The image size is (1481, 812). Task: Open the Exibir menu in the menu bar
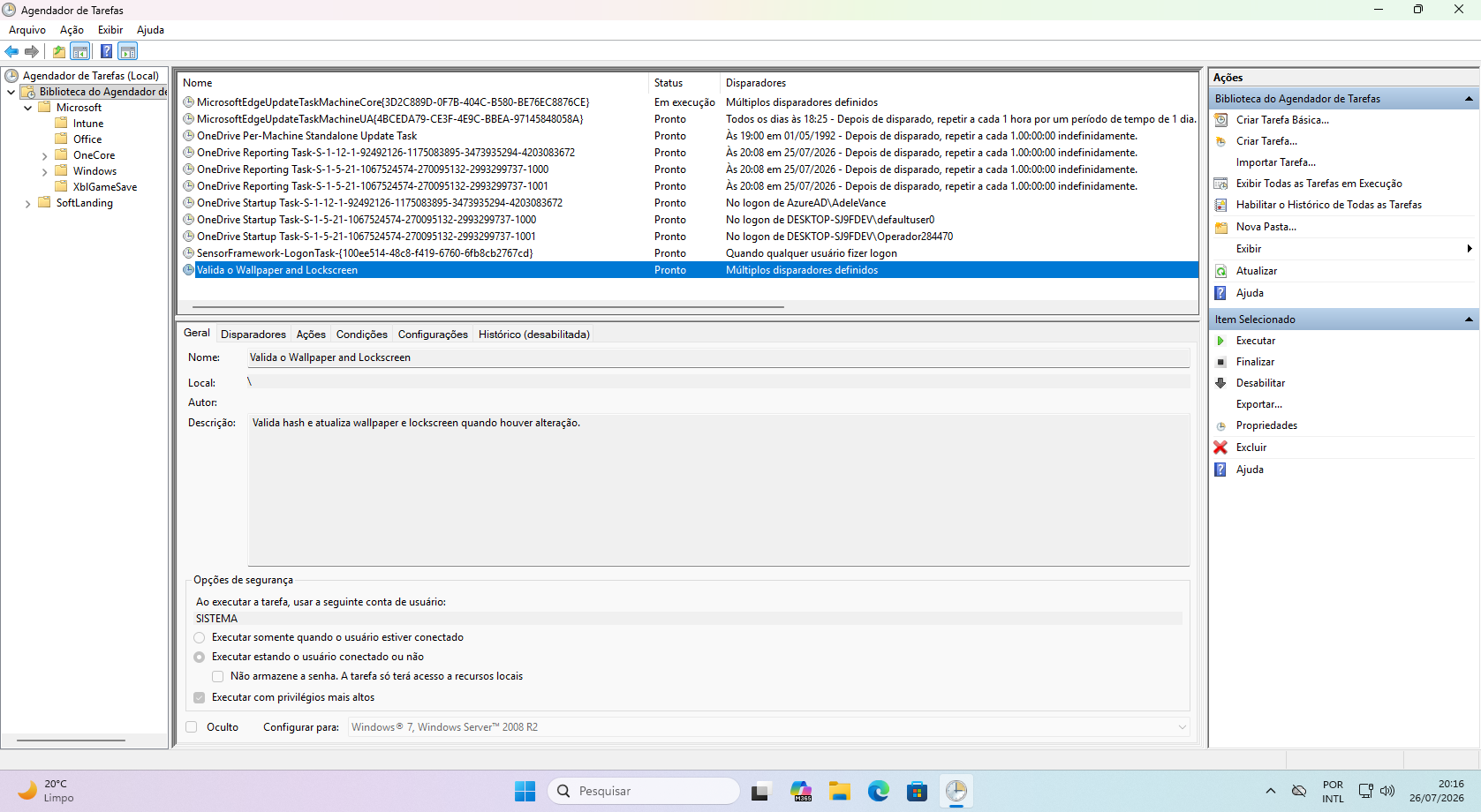pos(110,30)
